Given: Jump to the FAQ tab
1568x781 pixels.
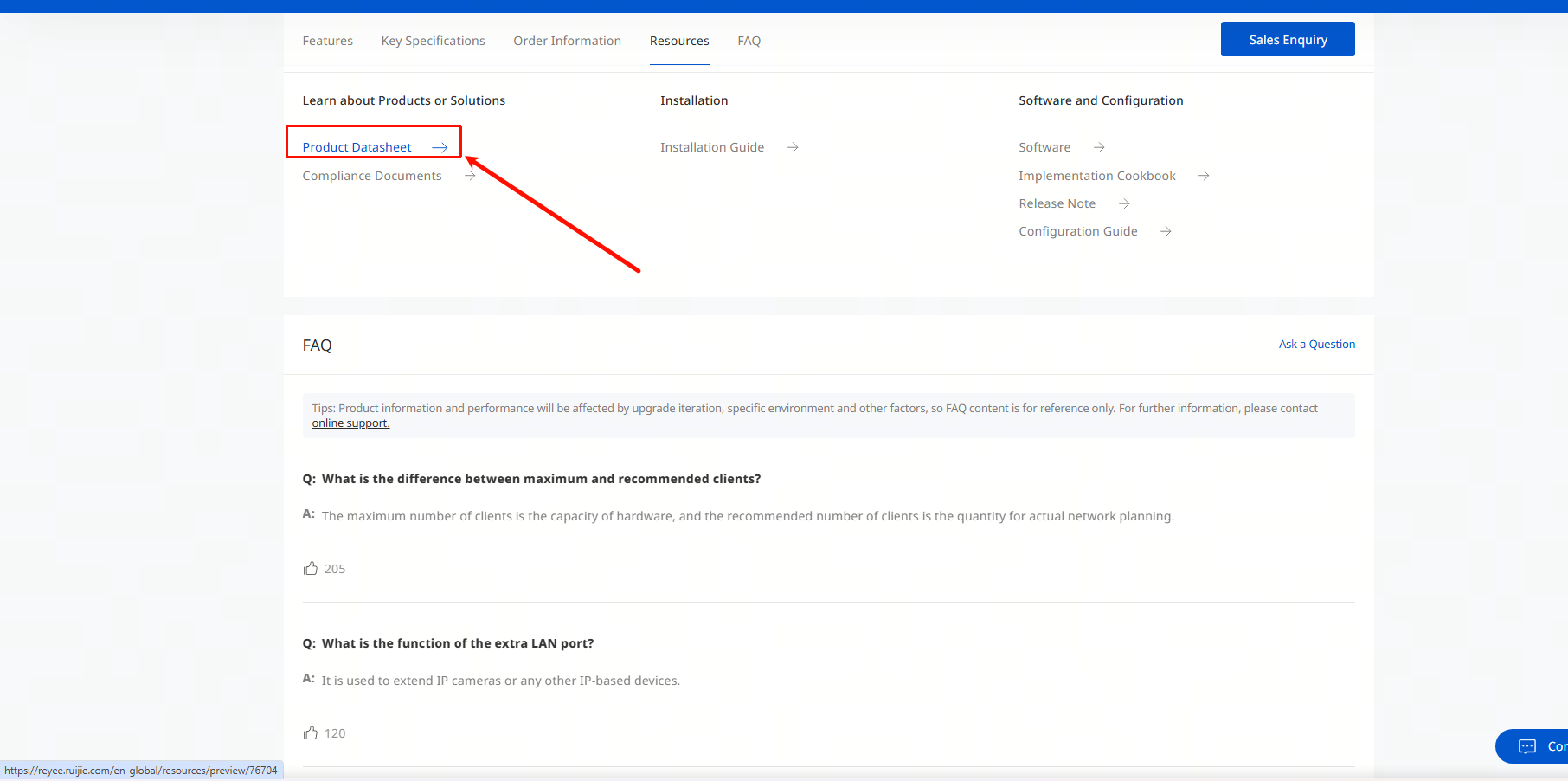Looking at the screenshot, I should pyautogui.click(x=749, y=41).
